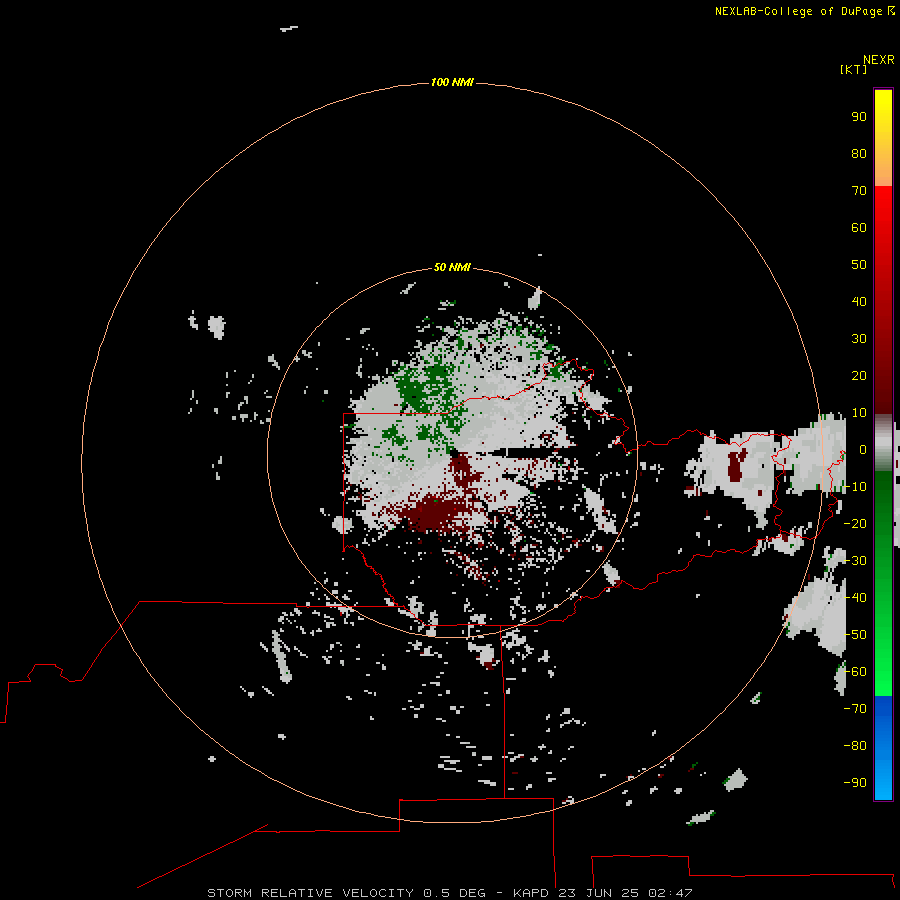This screenshot has height=900, width=900.
Task: Click the "50 NMI" range ring label
Action: [452, 267]
